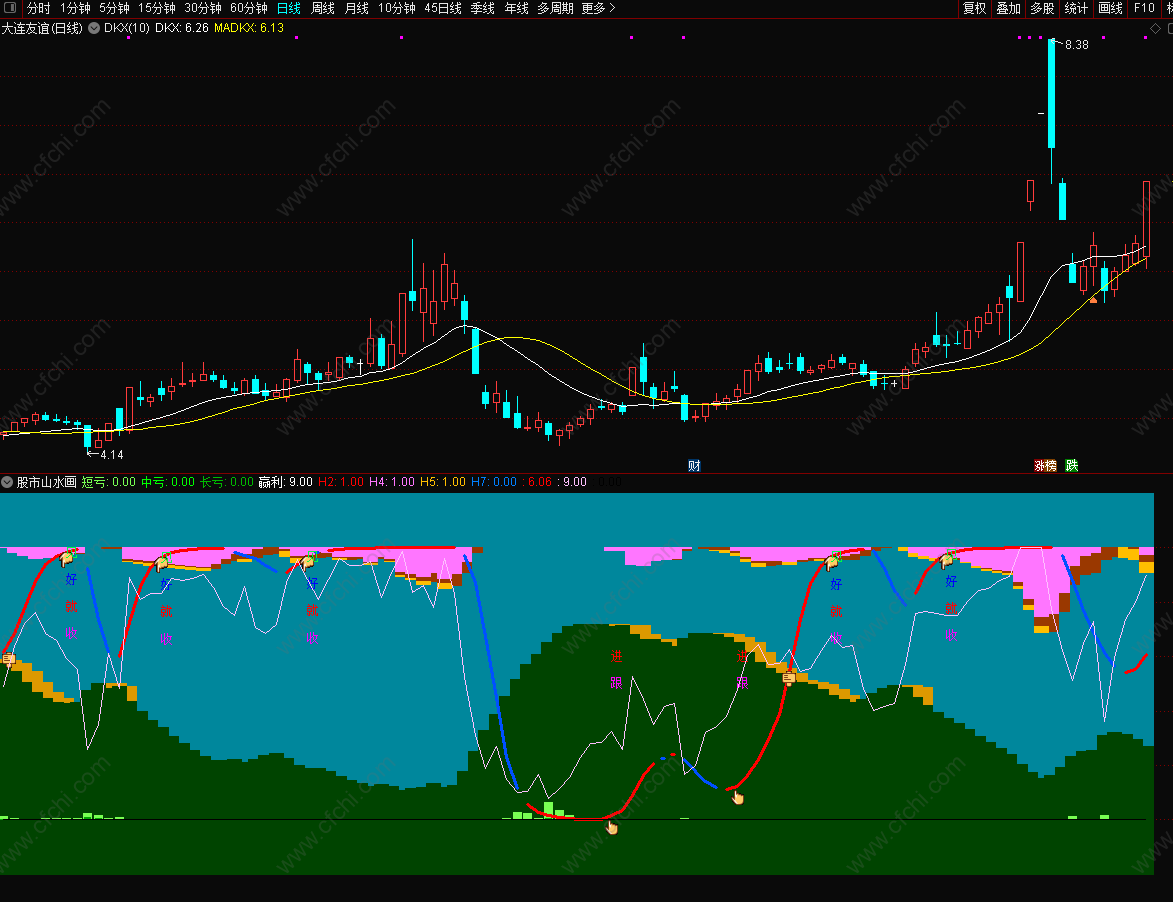Click the 叠加 overlay button
This screenshot has width=1173, height=902.
pos(1008,8)
